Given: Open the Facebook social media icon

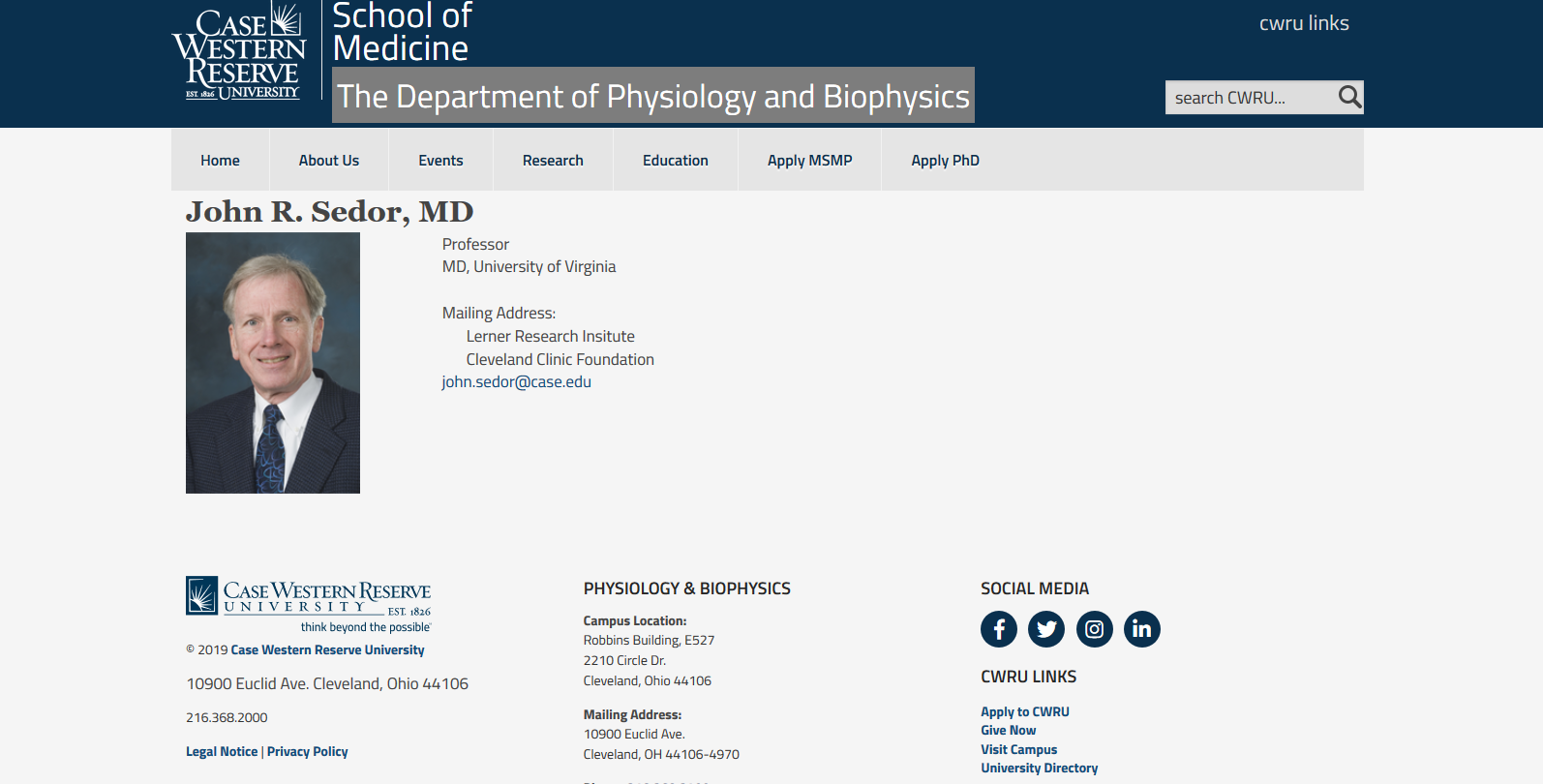Looking at the screenshot, I should click(x=999, y=629).
